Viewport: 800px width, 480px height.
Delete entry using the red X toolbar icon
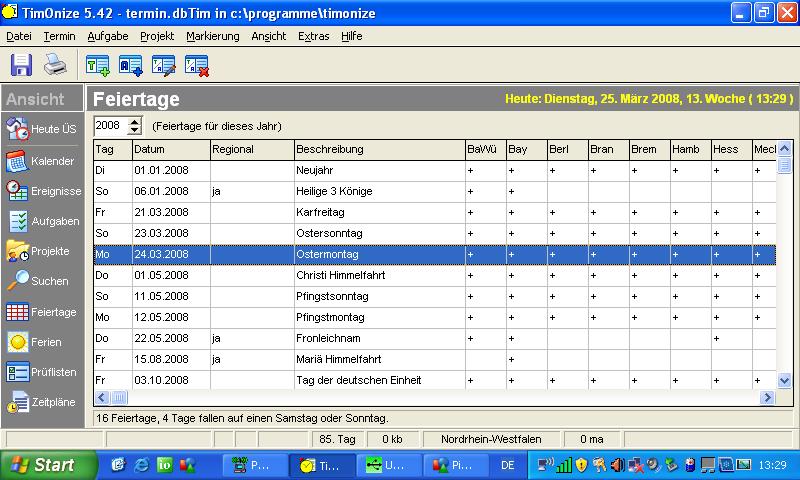(x=196, y=66)
